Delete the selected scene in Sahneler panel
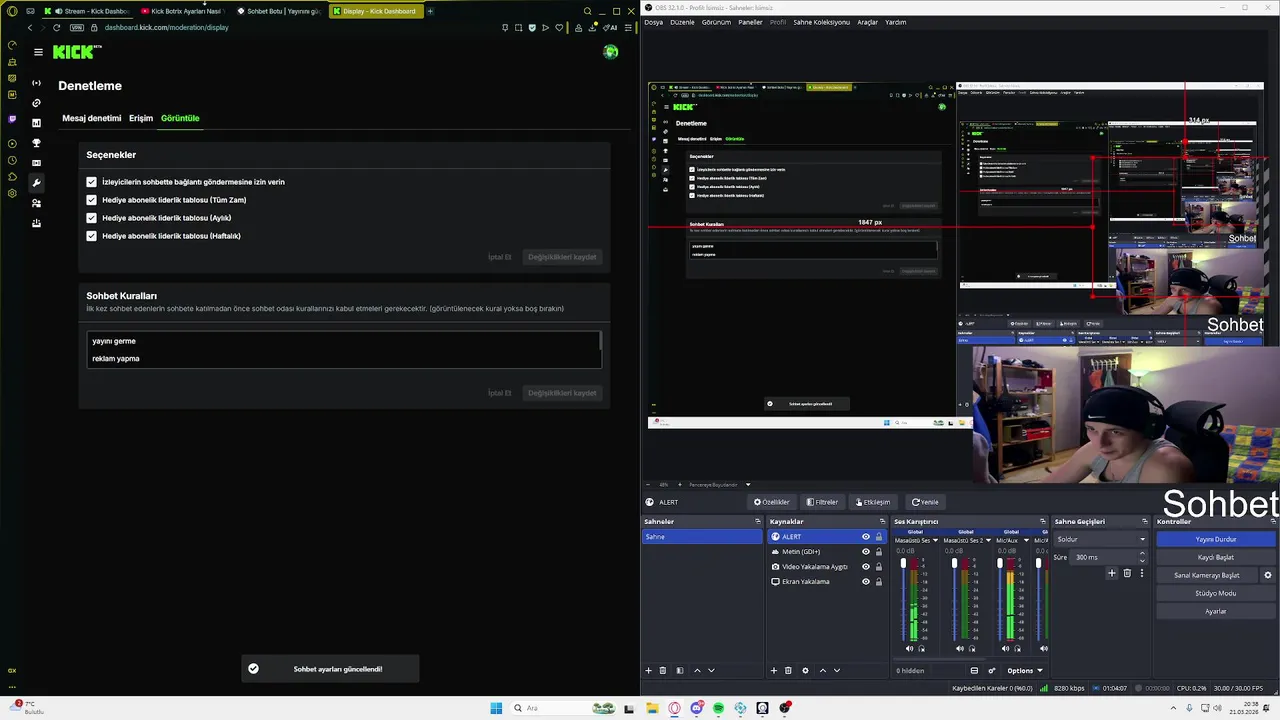1280x720 pixels. [x=662, y=670]
